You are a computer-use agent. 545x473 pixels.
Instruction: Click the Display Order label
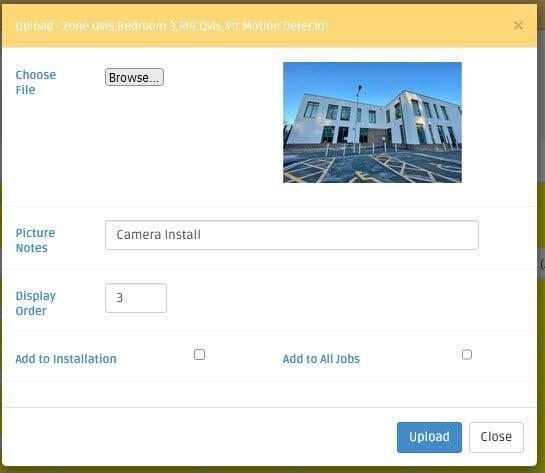point(35,303)
